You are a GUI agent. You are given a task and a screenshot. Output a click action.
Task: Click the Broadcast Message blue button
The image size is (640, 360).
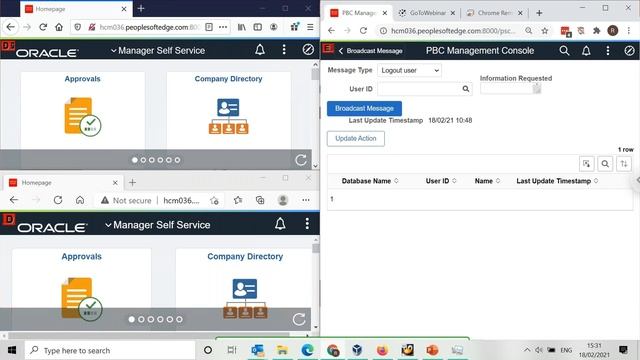click(x=364, y=108)
